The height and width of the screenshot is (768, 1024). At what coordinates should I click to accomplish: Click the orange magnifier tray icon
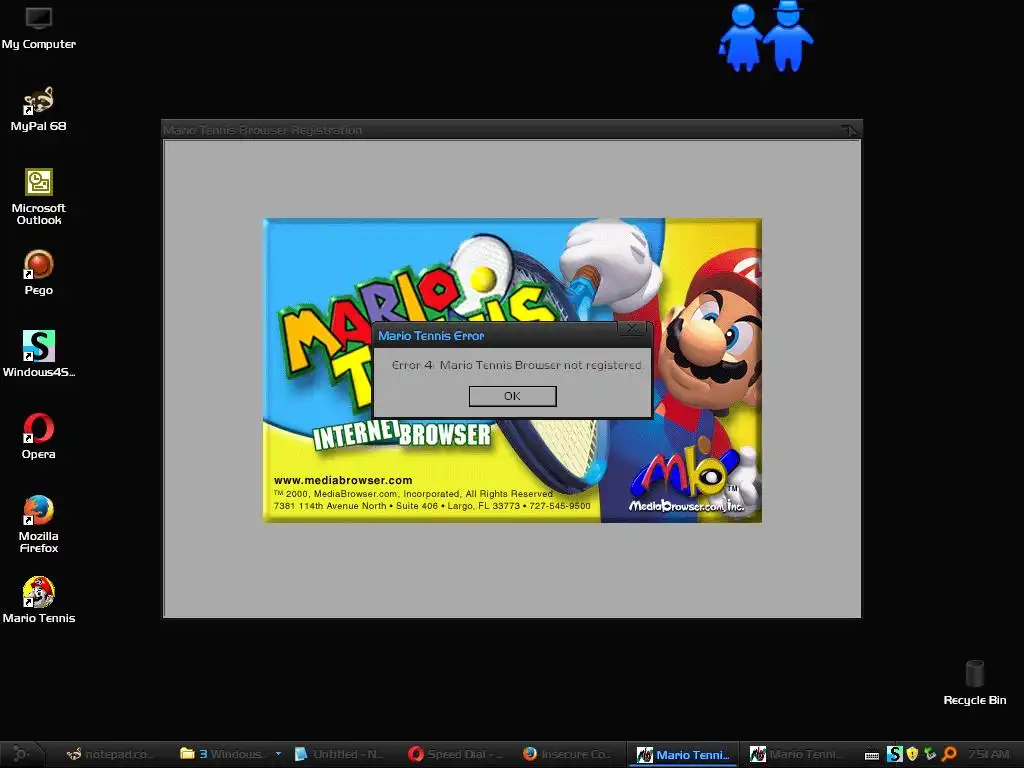[949, 754]
